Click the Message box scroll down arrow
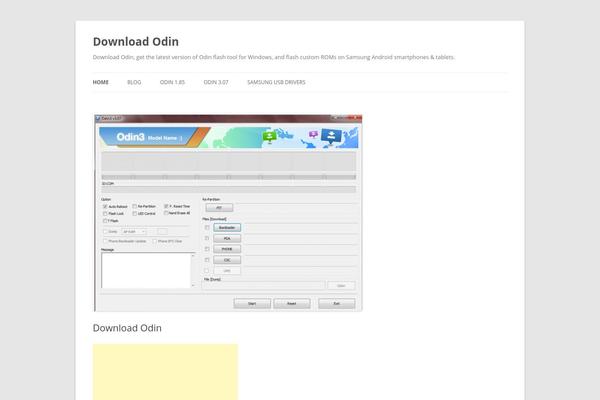The height and width of the screenshot is (400, 600). (x=193, y=285)
